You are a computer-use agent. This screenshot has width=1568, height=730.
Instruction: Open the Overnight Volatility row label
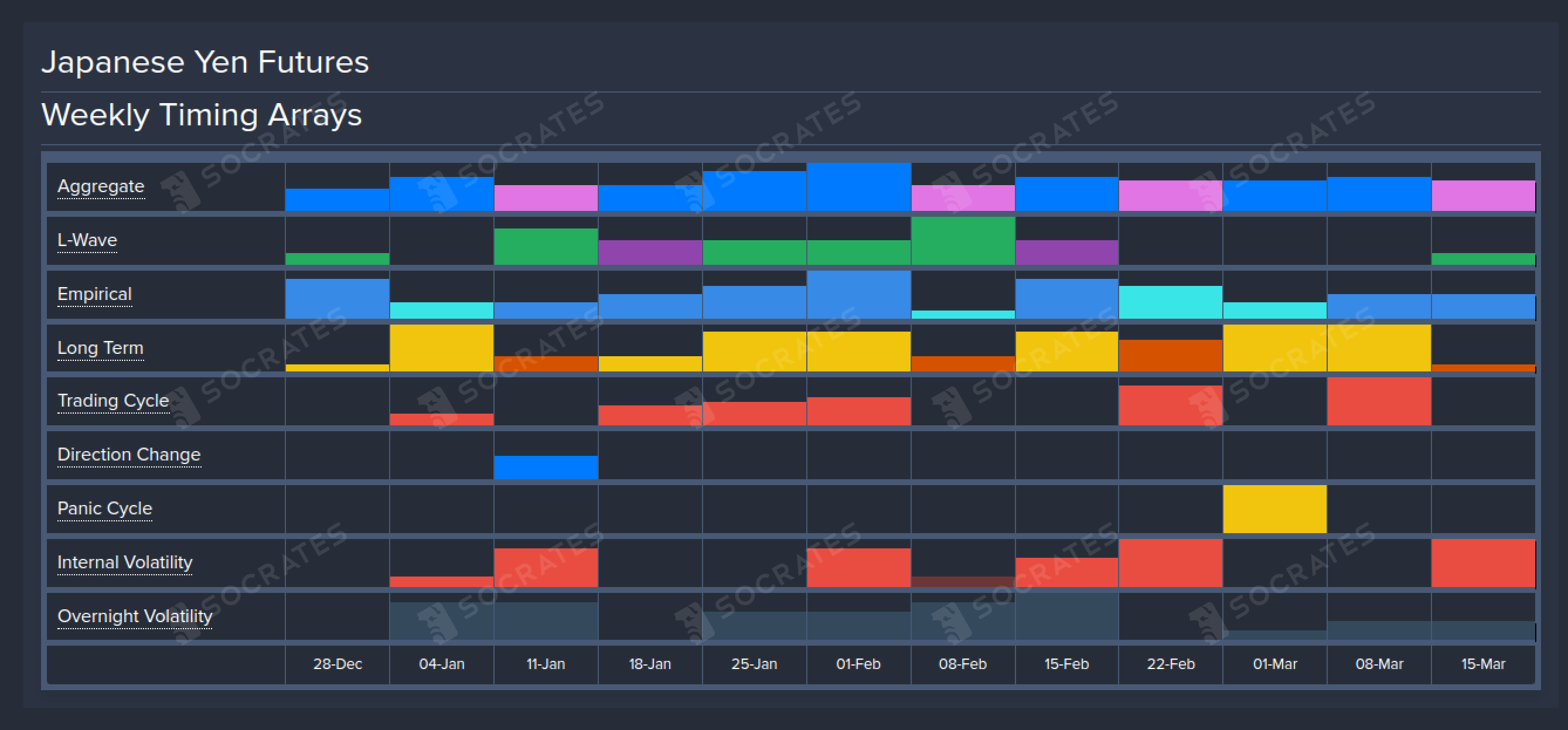(135, 616)
